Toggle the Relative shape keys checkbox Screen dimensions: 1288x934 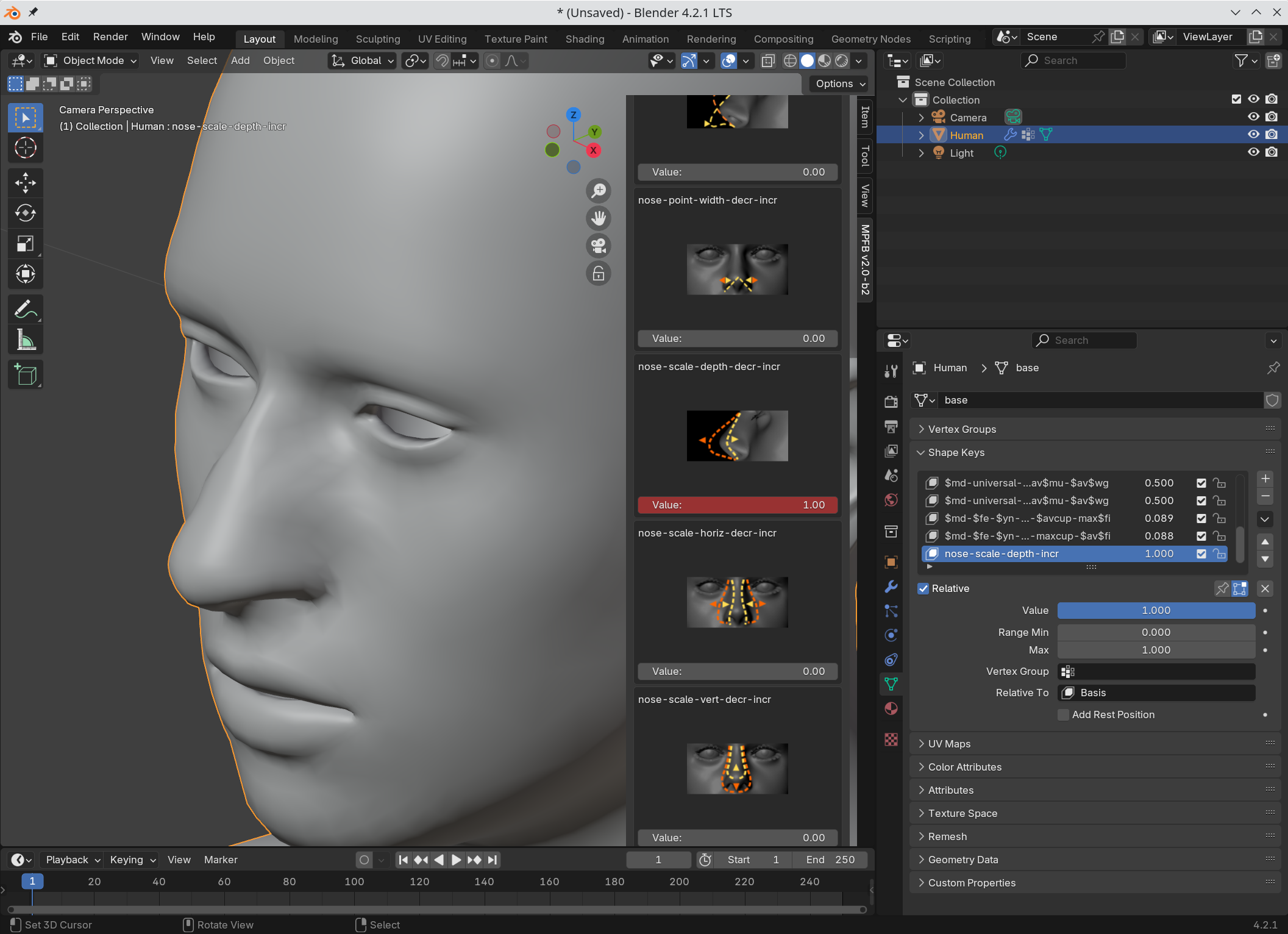[923, 588]
